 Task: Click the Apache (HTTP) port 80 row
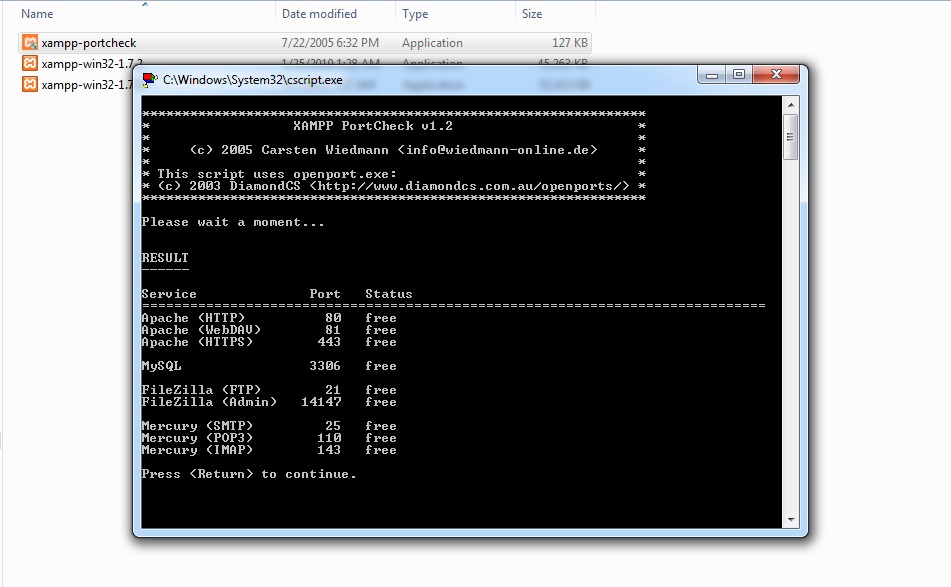(x=269, y=318)
